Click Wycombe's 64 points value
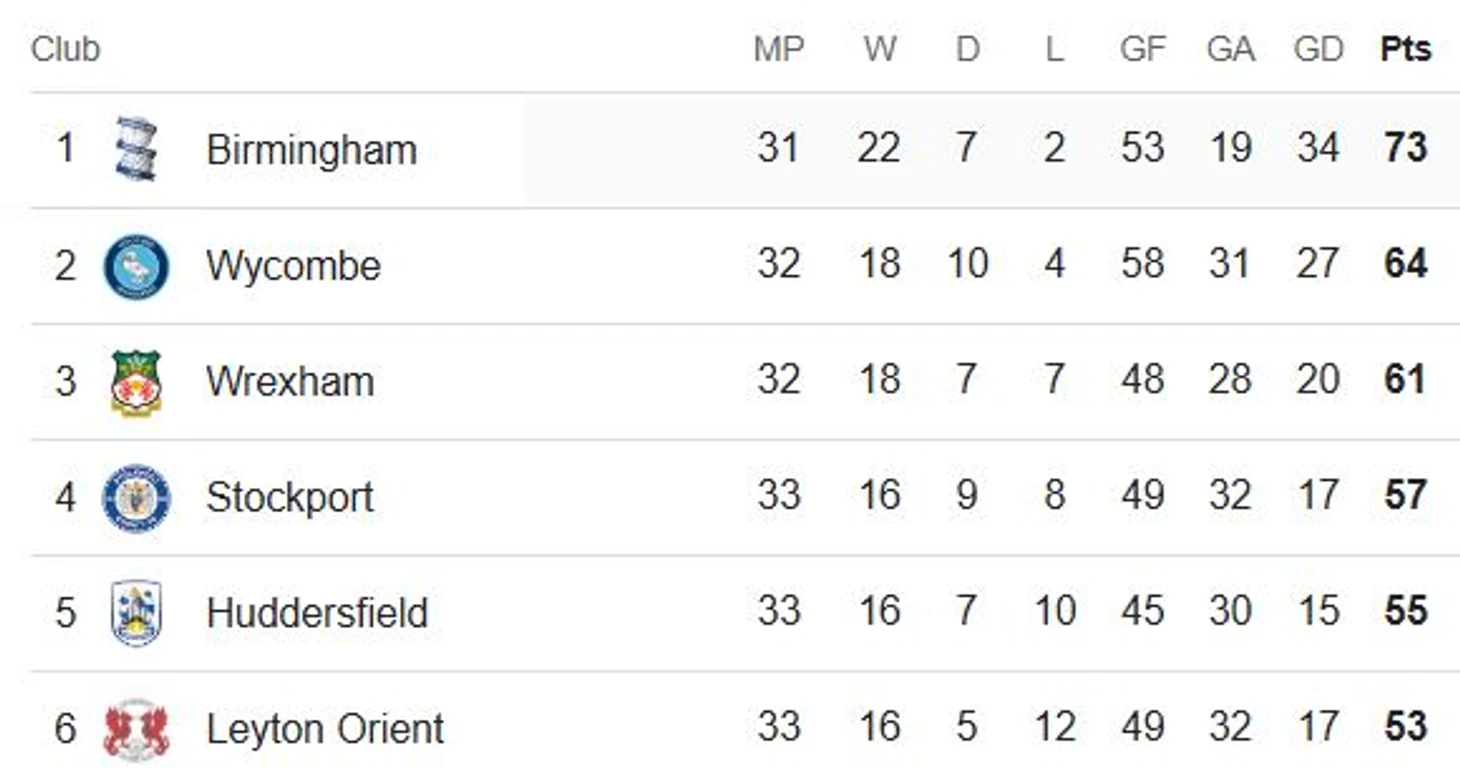 point(1405,265)
